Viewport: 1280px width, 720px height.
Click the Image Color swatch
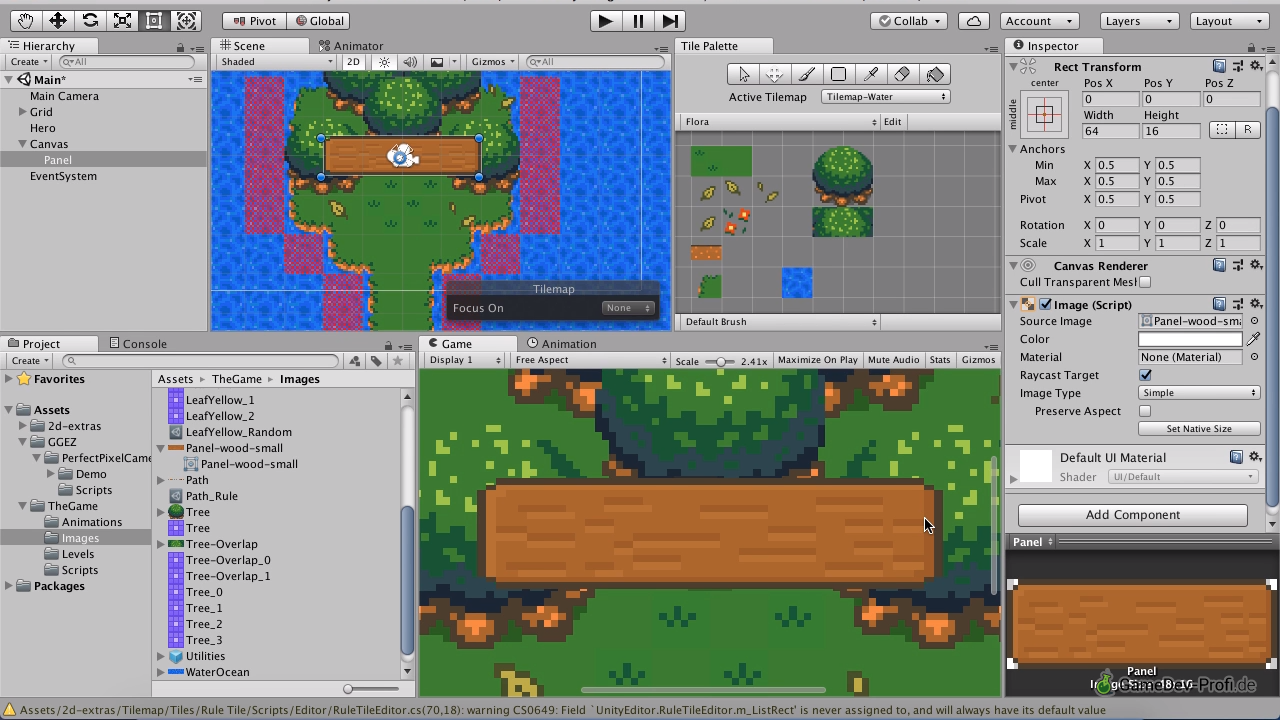click(x=1189, y=339)
